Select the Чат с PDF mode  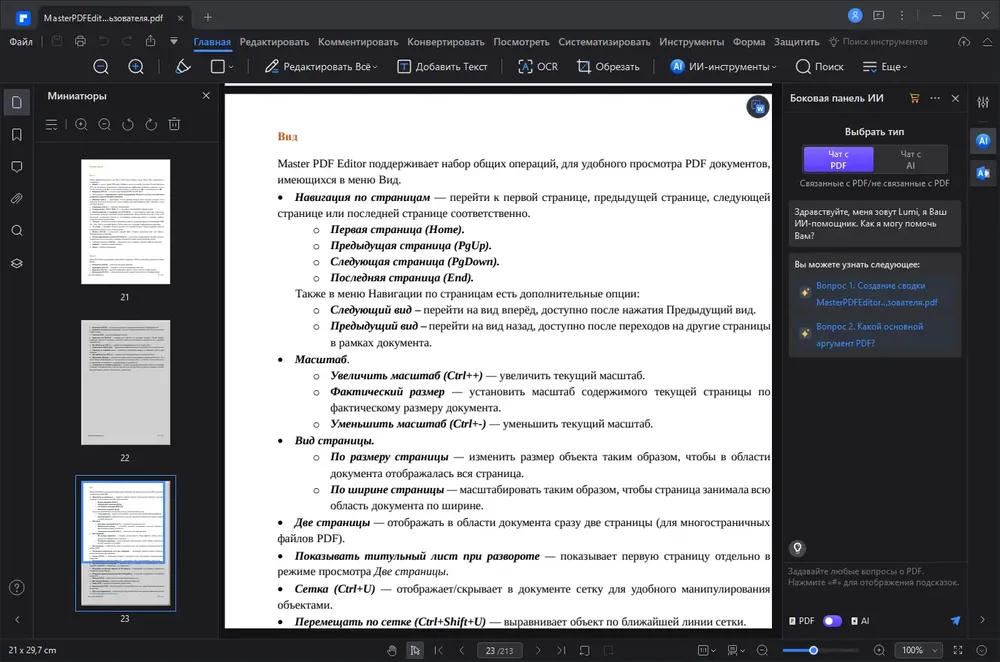[838, 159]
